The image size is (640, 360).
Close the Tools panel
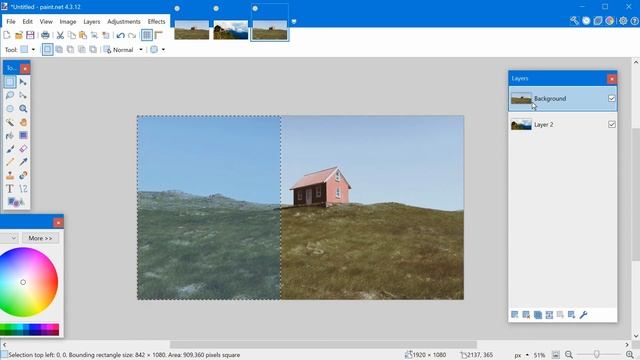click(x=25, y=69)
